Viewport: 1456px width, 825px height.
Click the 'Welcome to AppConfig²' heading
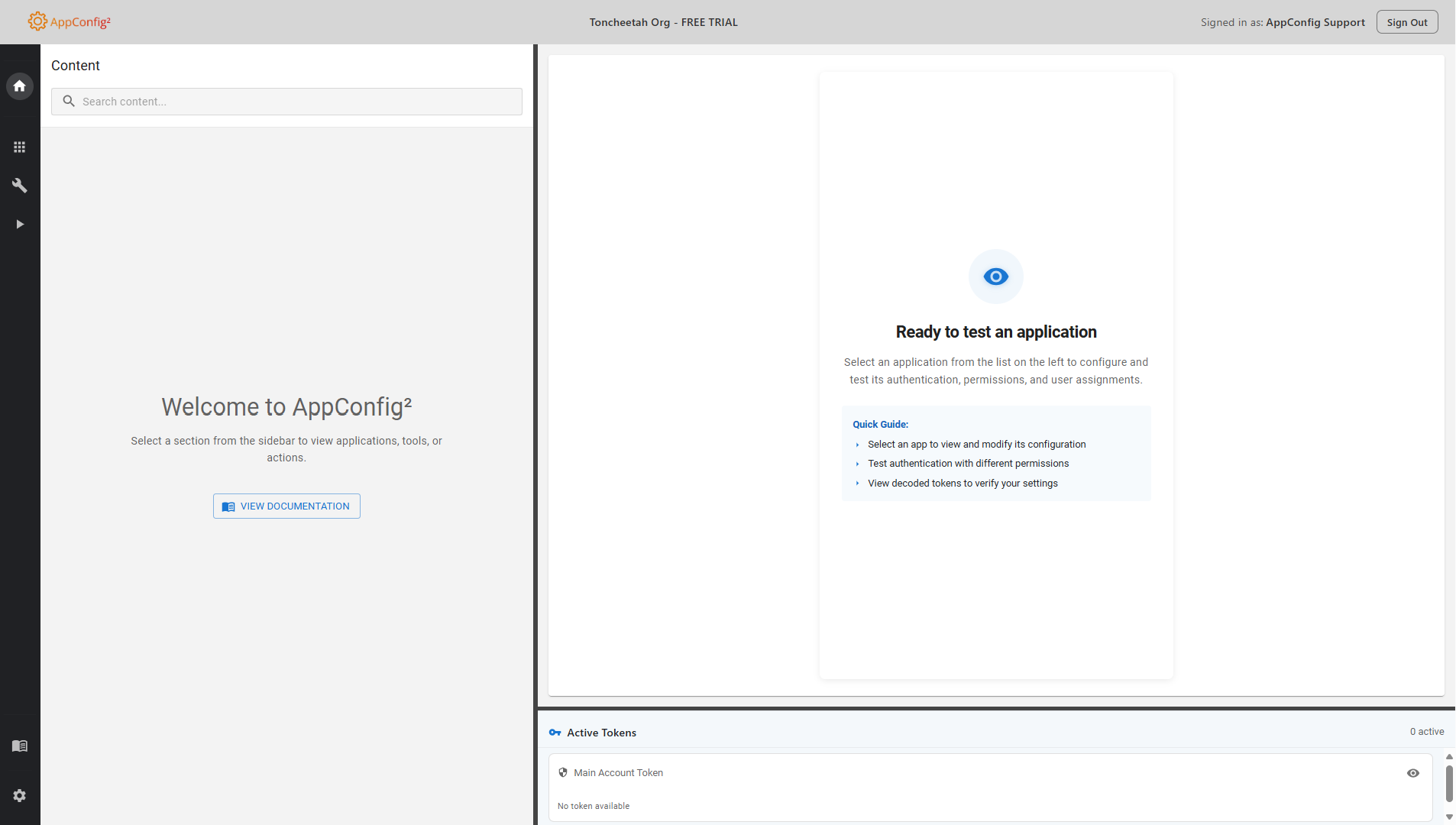pyautogui.click(x=286, y=406)
